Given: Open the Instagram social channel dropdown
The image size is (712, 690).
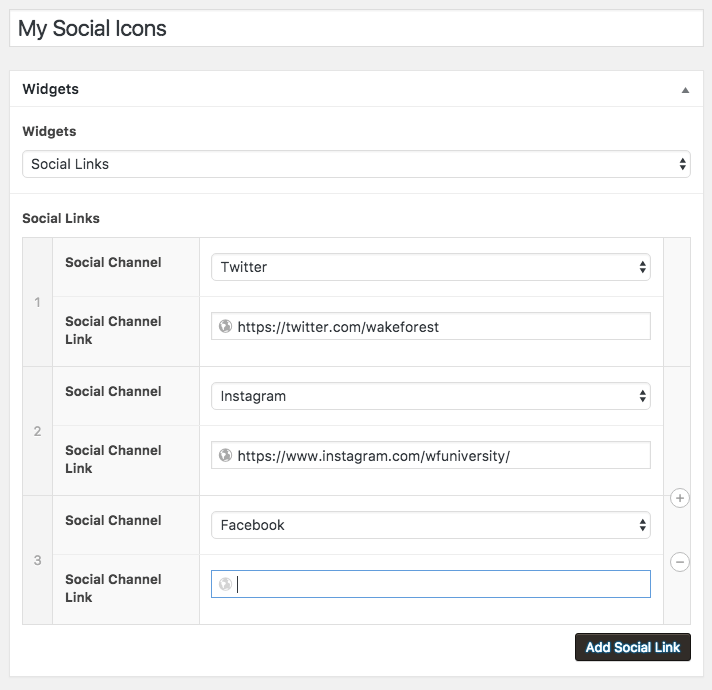Looking at the screenshot, I should coord(430,396).
